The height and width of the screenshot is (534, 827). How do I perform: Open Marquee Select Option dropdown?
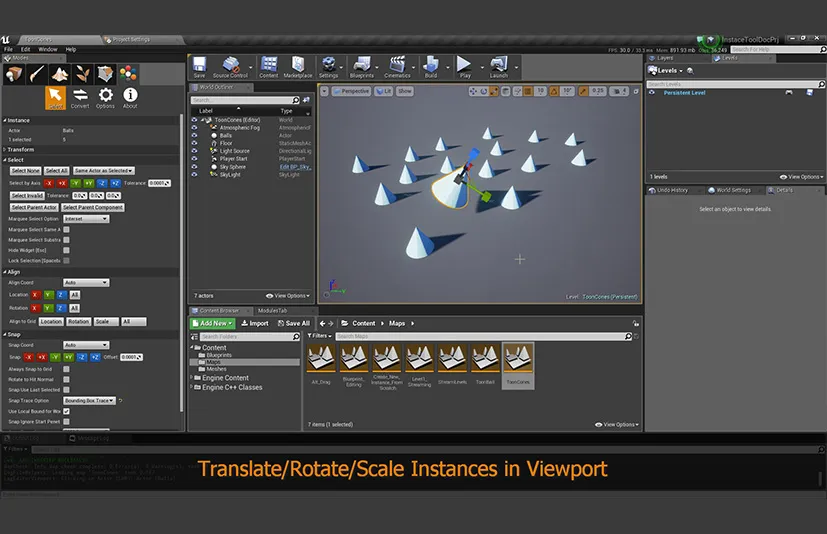pyautogui.click(x=86, y=218)
